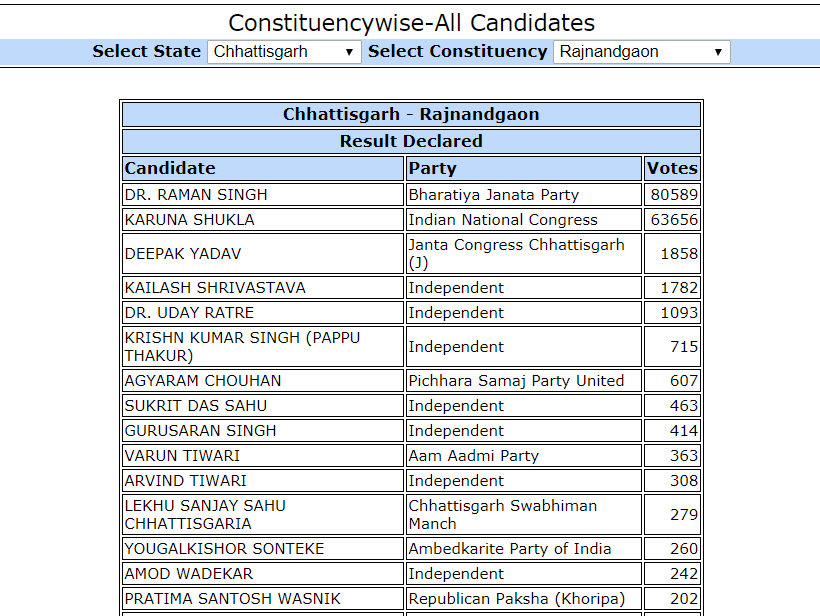820x616 pixels.
Task: Click the Bharatiya Janata Party cell
Action: click(523, 195)
